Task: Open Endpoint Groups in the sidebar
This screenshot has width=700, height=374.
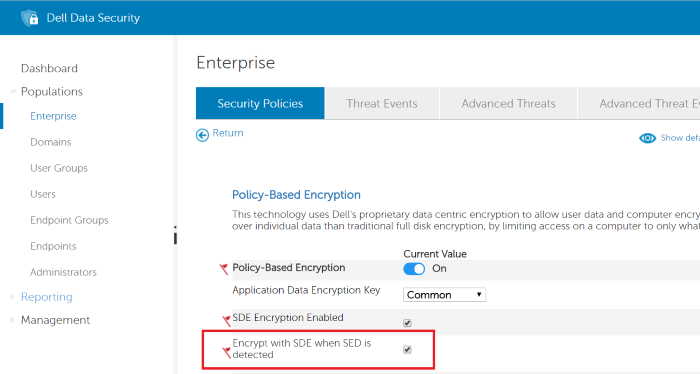Action: (x=69, y=220)
